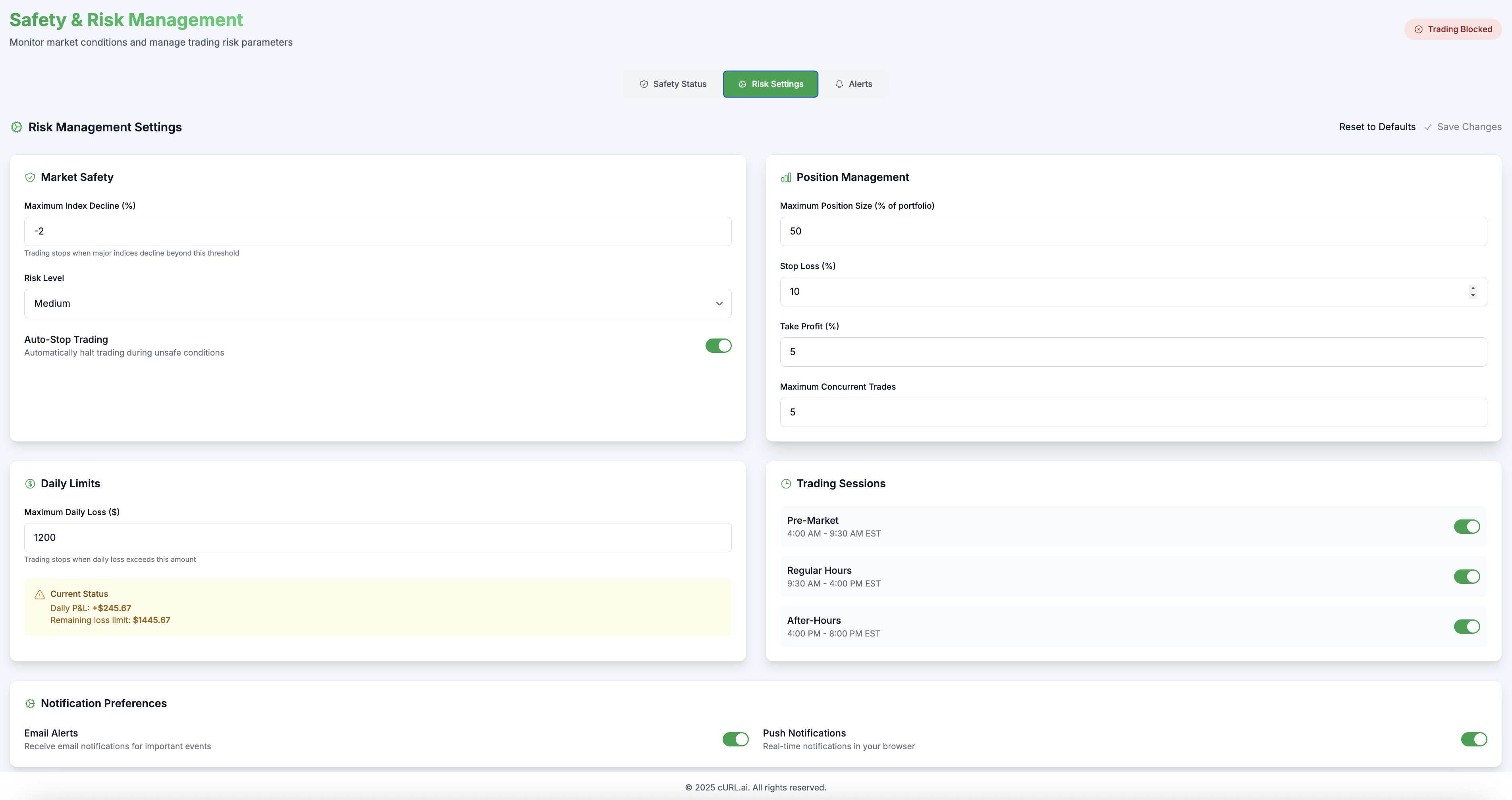The width and height of the screenshot is (1512, 800).
Task: Click the bell icon on Alerts tab
Action: [839, 84]
